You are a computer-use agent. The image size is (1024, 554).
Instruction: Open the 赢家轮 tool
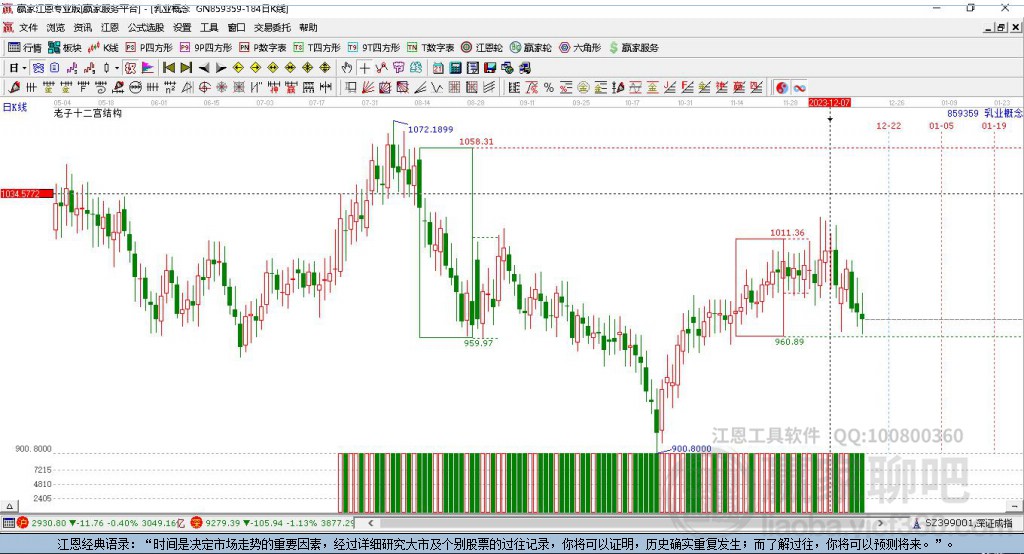click(530, 48)
